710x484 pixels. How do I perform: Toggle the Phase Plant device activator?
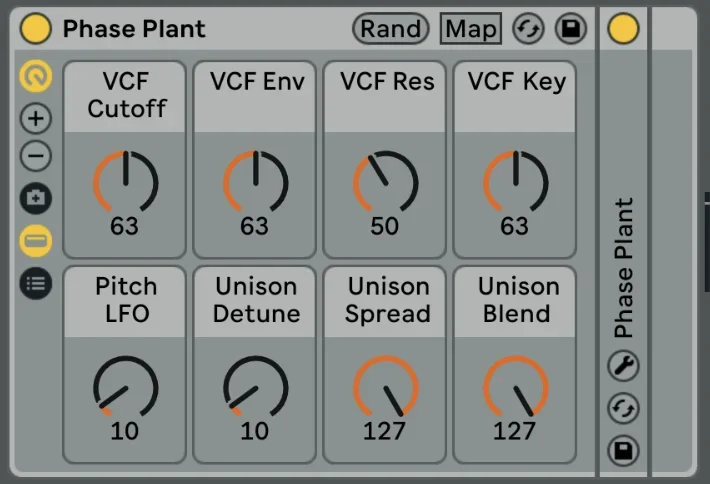point(624,28)
